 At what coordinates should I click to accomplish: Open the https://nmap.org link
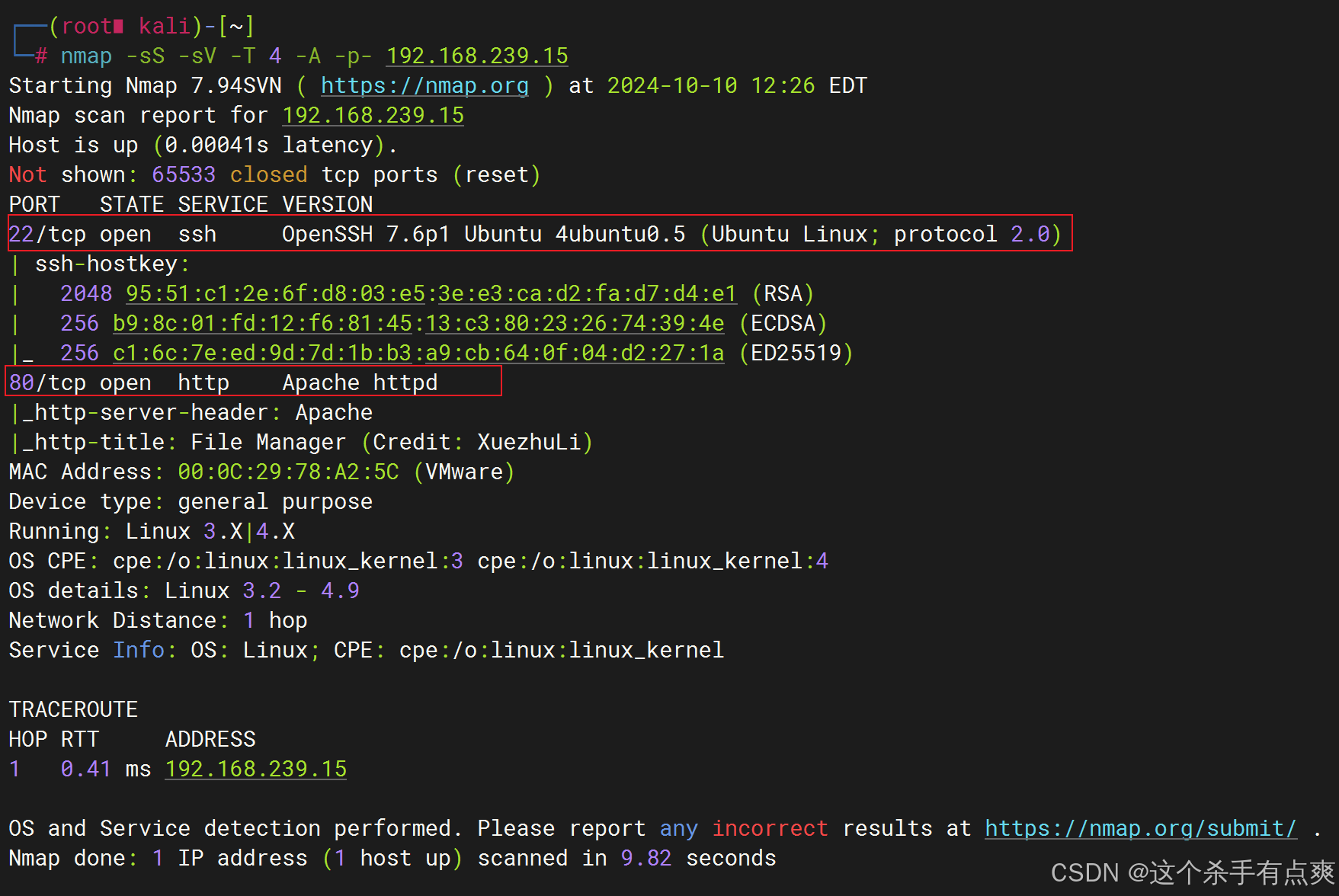click(424, 86)
